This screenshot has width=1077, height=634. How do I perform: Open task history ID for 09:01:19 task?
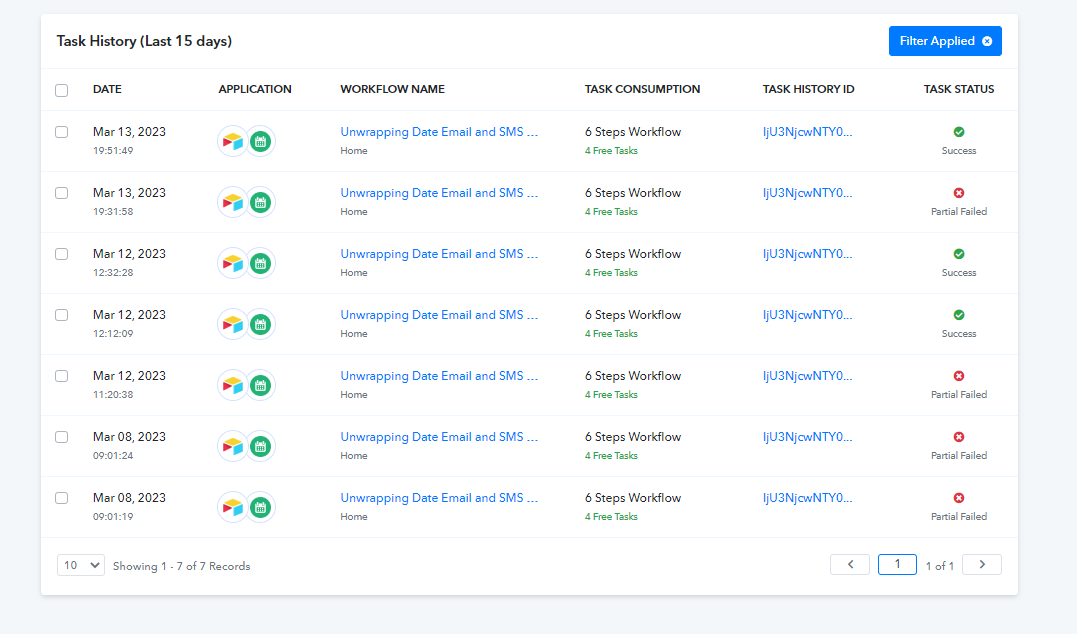807,498
